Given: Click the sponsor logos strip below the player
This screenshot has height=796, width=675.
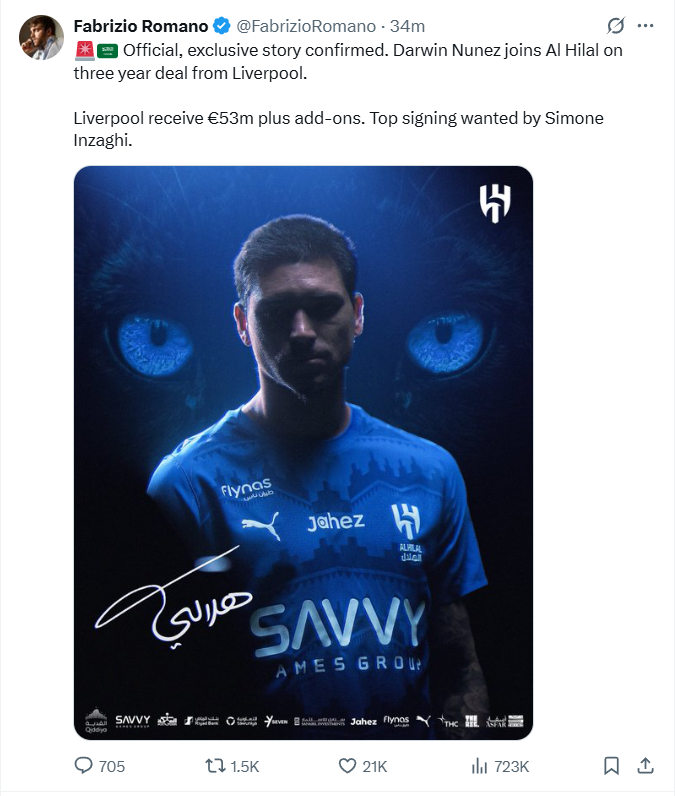Looking at the screenshot, I should (303, 720).
